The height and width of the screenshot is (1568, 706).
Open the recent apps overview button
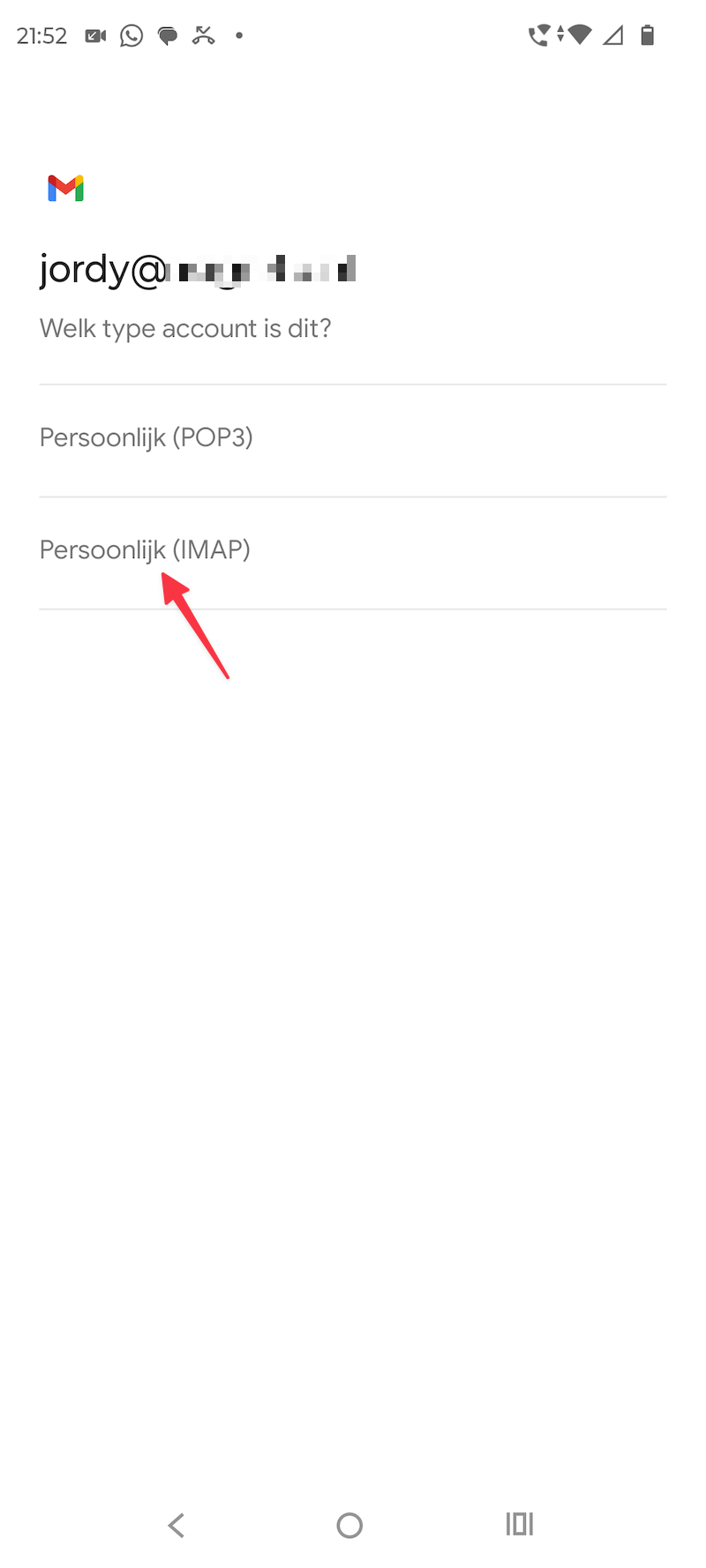click(520, 1524)
